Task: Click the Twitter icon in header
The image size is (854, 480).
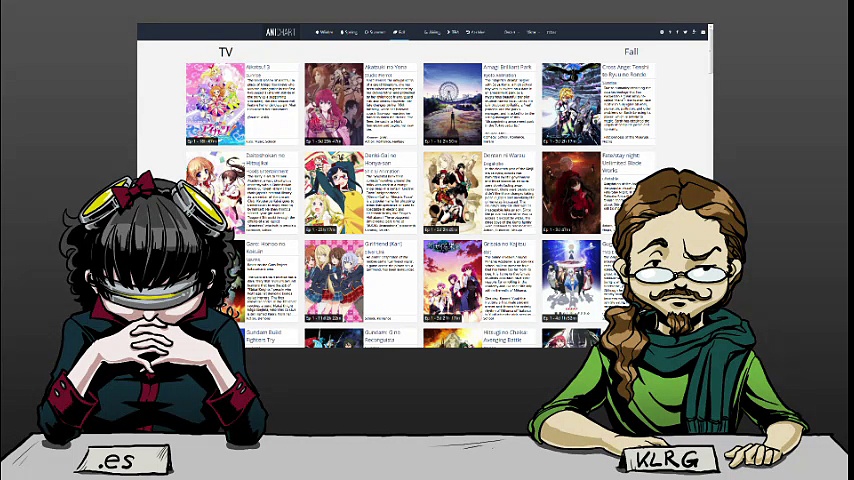Action: pos(685,32)
